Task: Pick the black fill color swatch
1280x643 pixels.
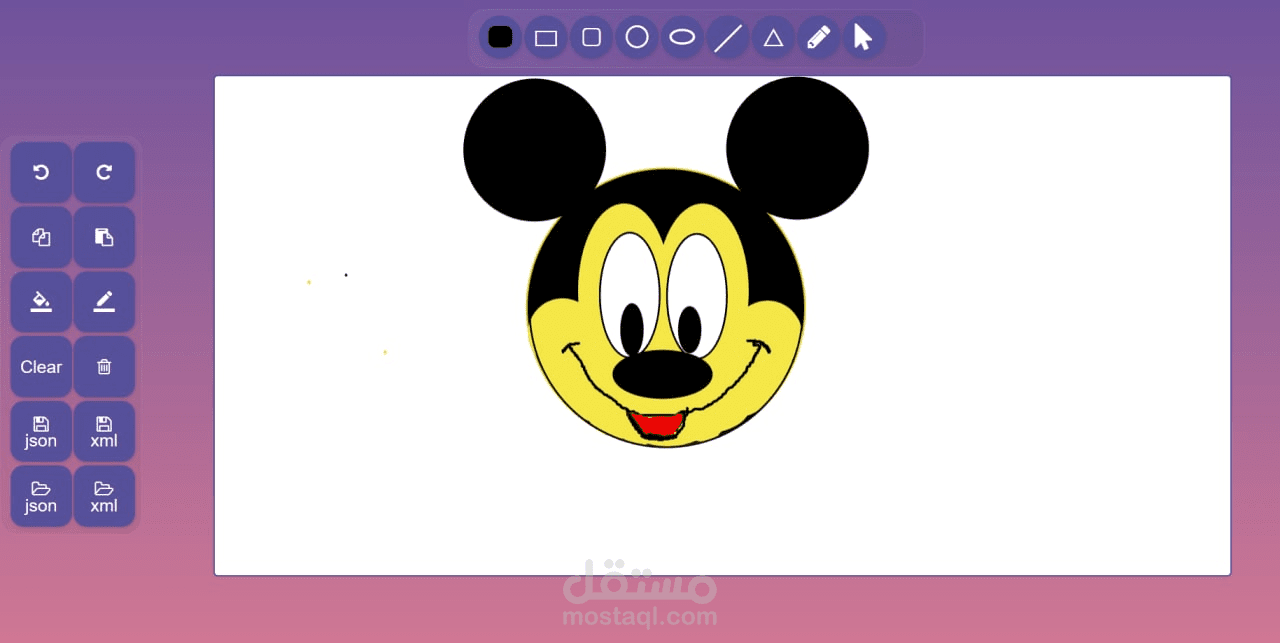Action: pyautogui.click(x=500, y=37)
